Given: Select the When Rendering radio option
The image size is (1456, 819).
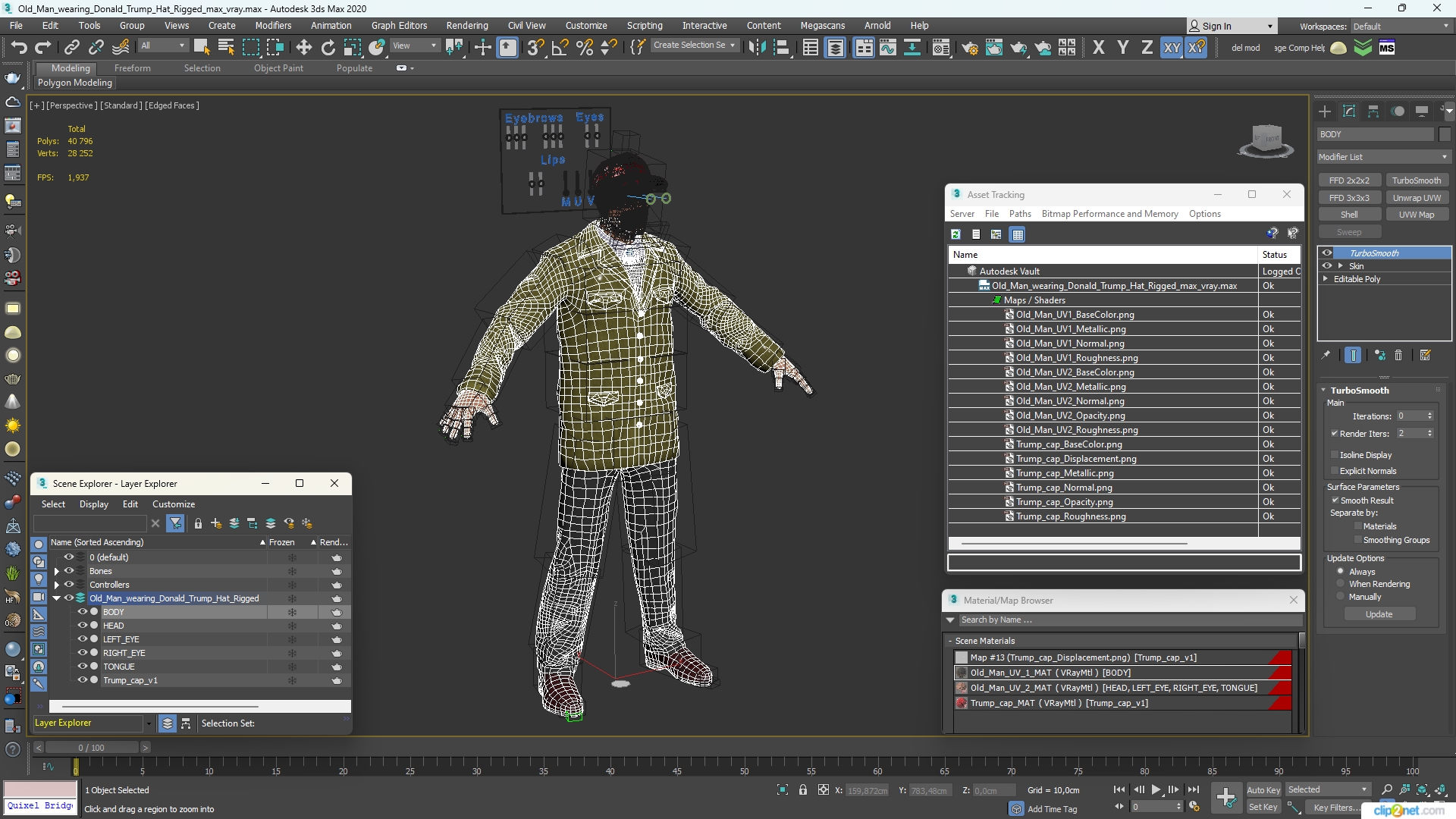Looking at the screenshot, I should tap(1341, 584).
